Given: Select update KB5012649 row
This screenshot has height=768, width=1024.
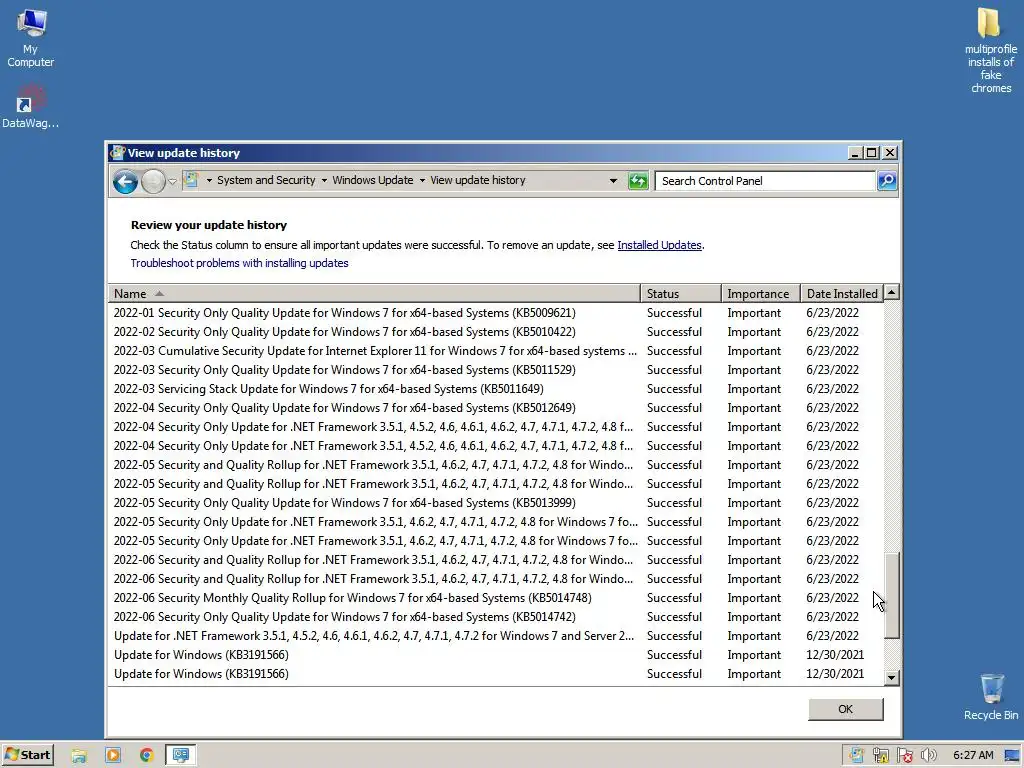Looking at the screenshot, I should pos(496,408).
